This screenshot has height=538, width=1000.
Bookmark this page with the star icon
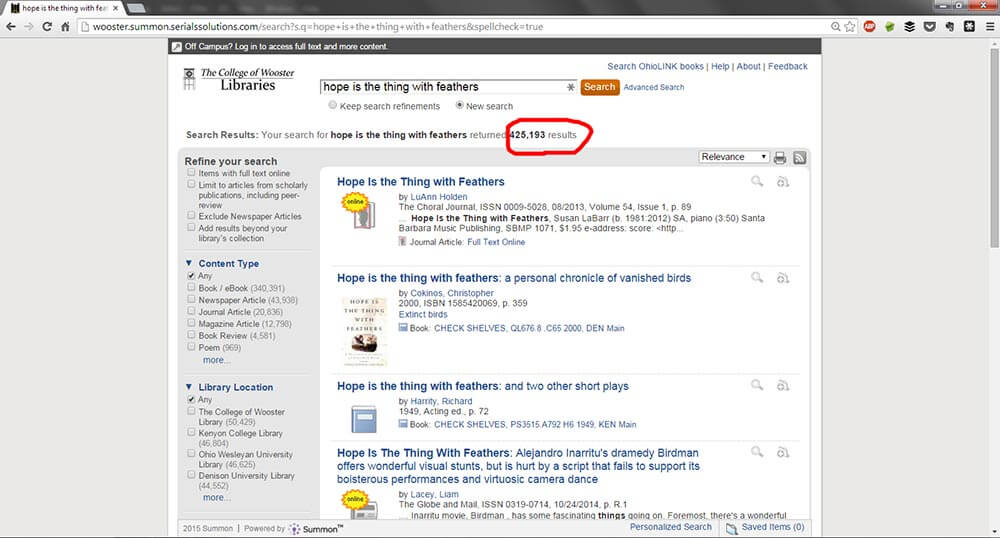pyautogui.click(x=849, y=27)
